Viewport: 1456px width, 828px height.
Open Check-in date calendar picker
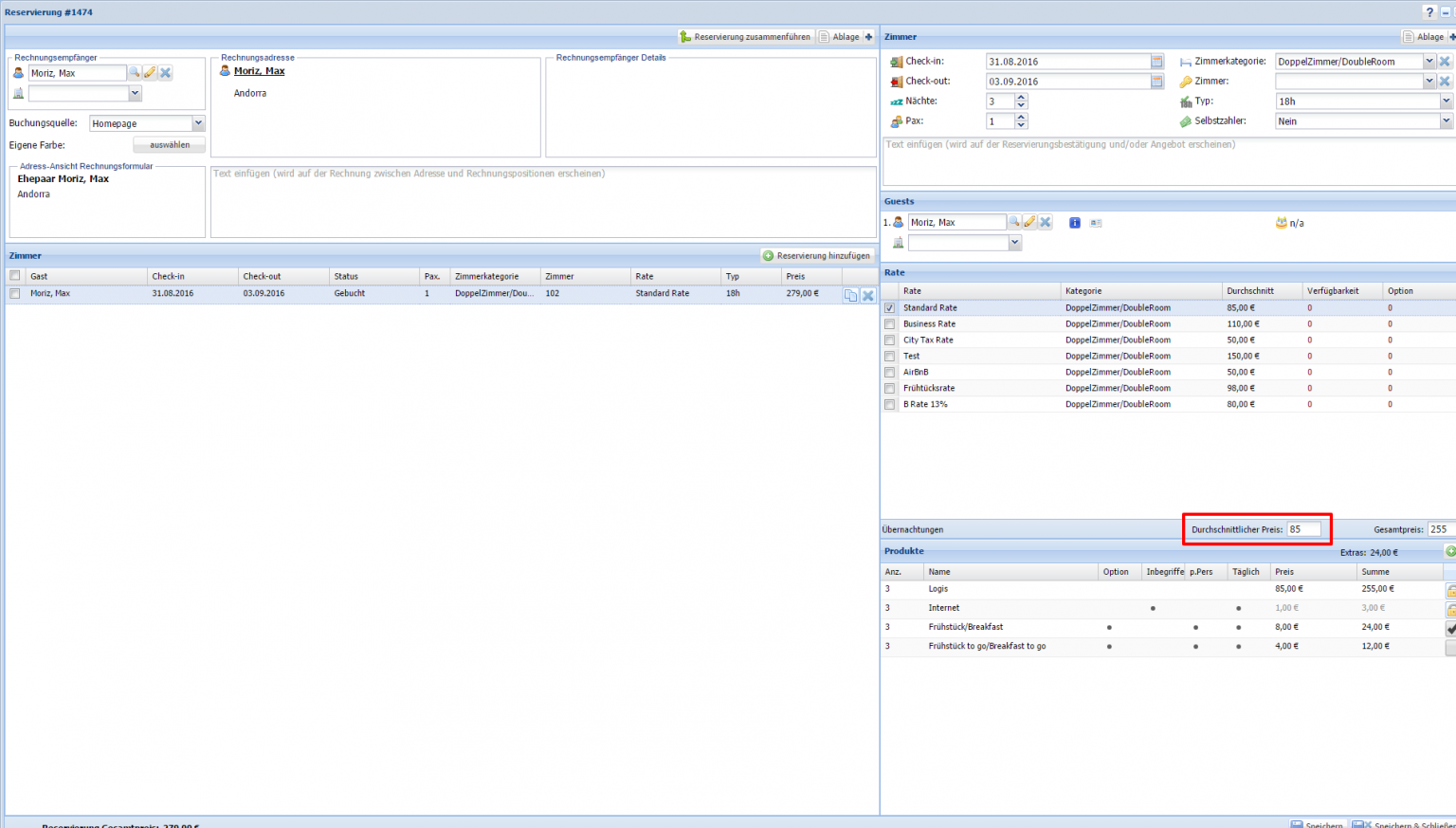click(x=1156, y=62)
